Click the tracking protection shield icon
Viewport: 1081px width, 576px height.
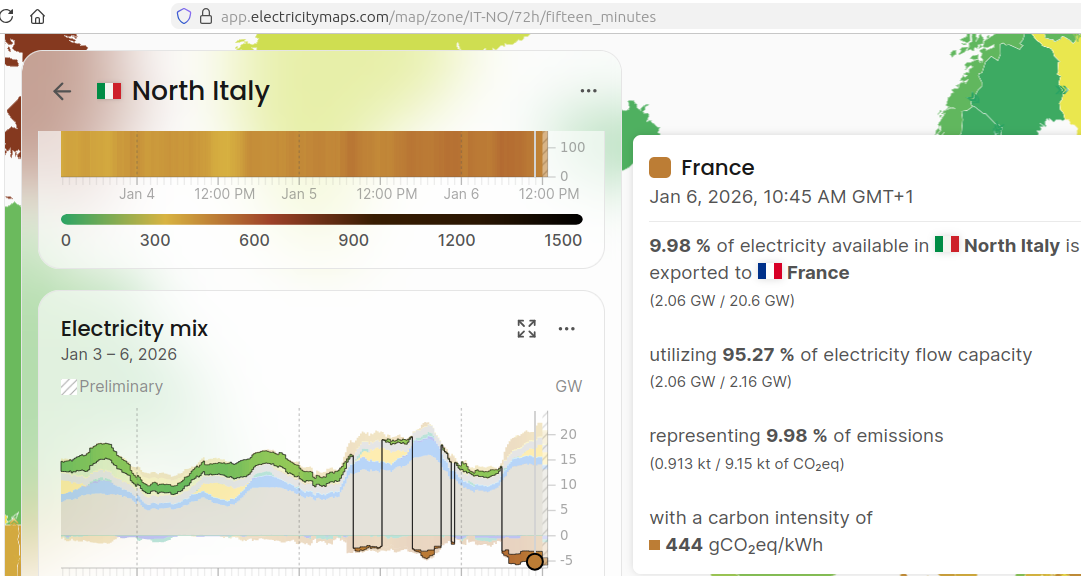point(183,16)
